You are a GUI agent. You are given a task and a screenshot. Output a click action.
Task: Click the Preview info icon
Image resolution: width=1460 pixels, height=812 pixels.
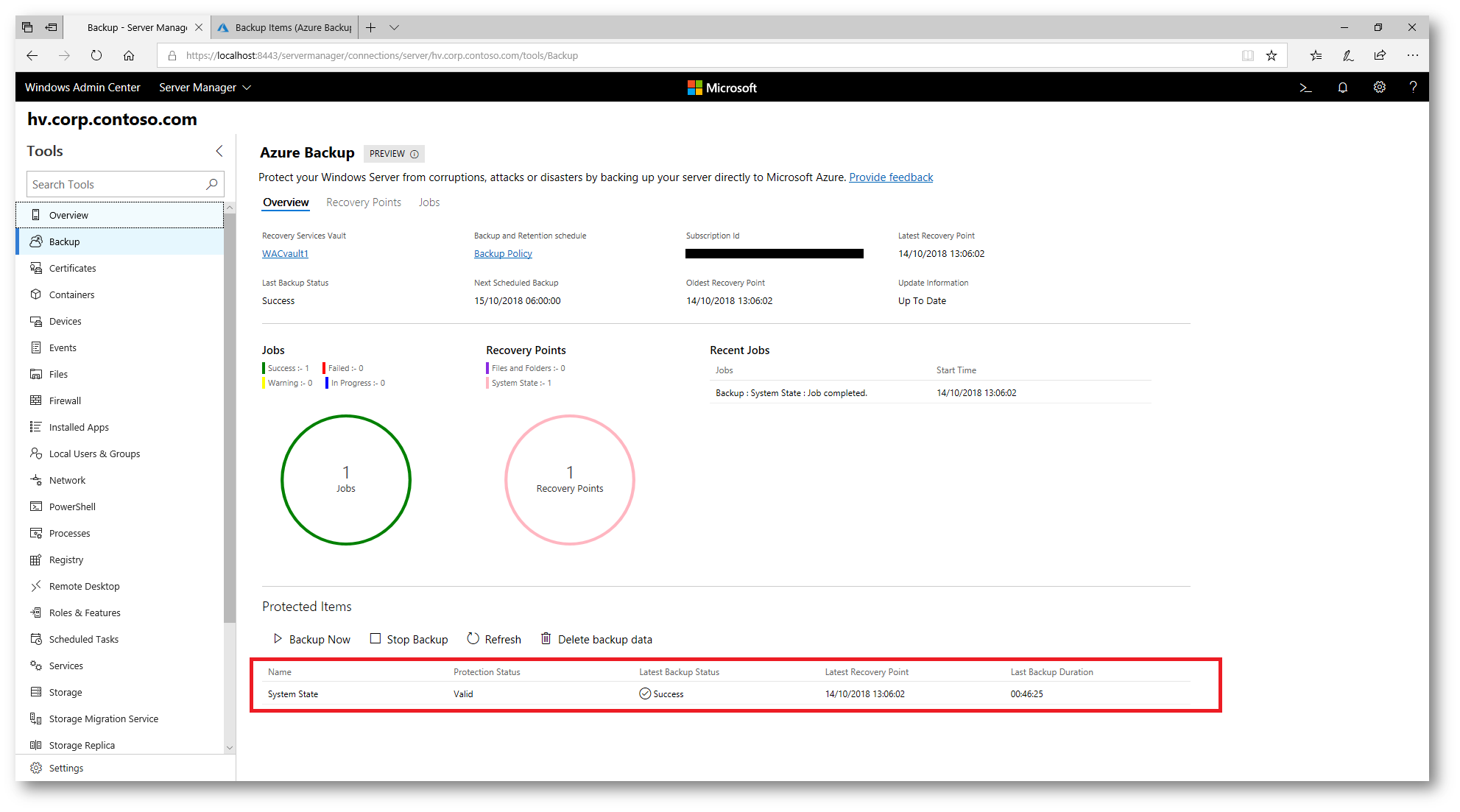[415, 154]
